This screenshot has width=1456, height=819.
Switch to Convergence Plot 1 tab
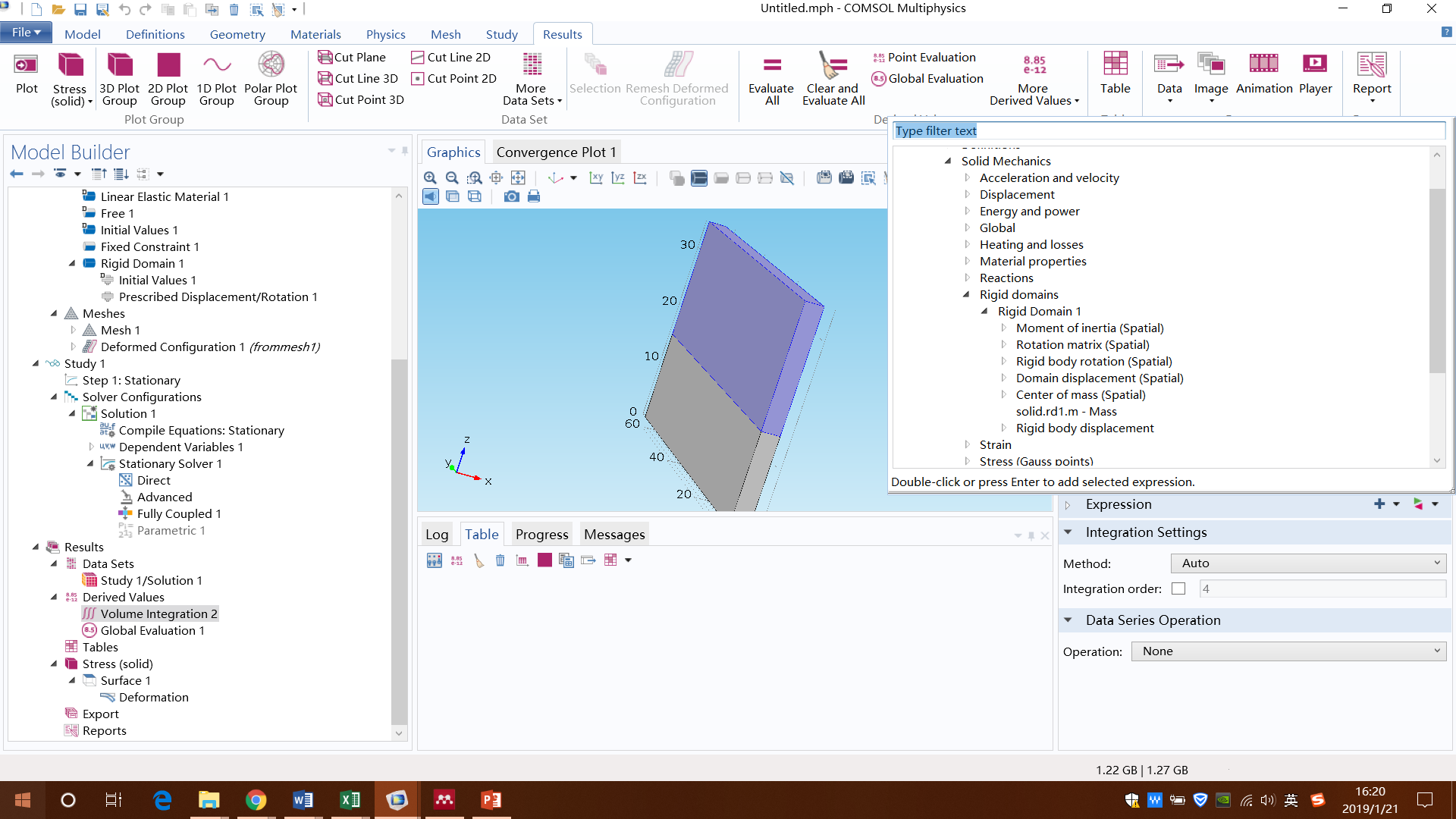click(556, 152)
